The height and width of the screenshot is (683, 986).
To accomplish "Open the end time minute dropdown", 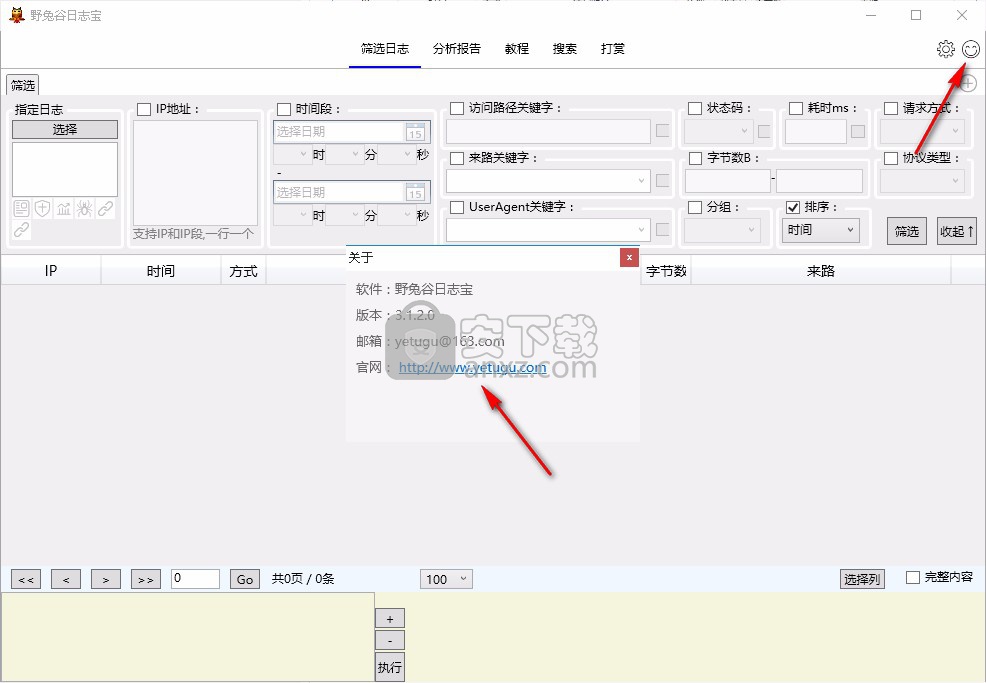I will [x=345, y=216].
